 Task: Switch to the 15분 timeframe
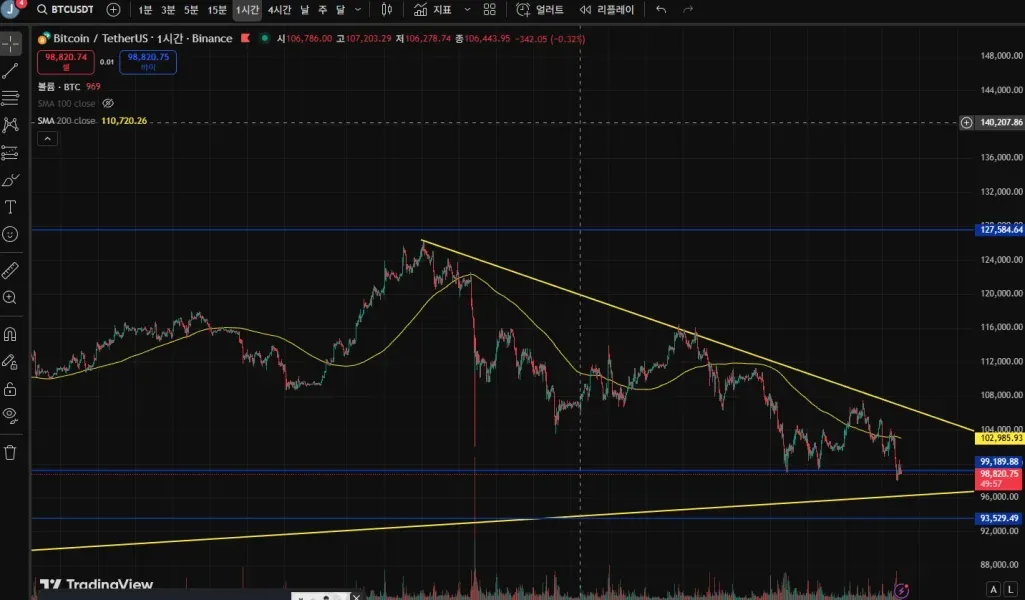(x=217, y=10)
